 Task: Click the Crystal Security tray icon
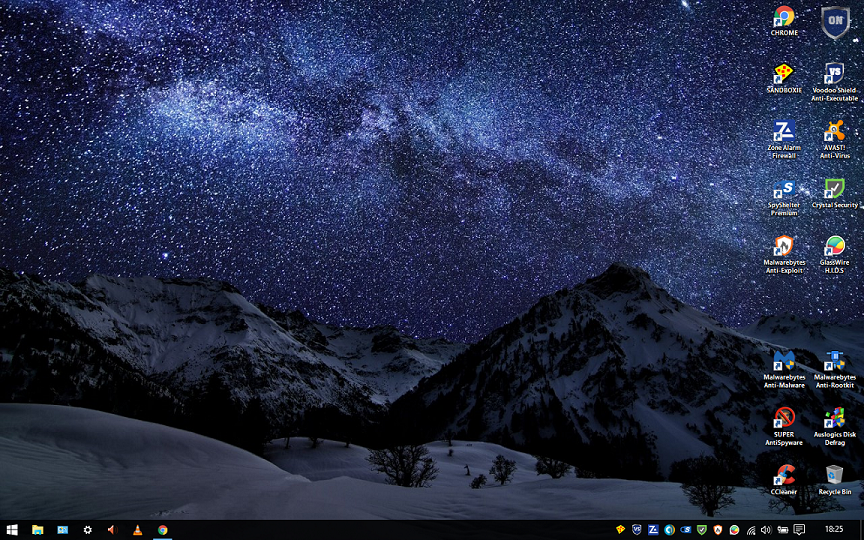[701, 530]
